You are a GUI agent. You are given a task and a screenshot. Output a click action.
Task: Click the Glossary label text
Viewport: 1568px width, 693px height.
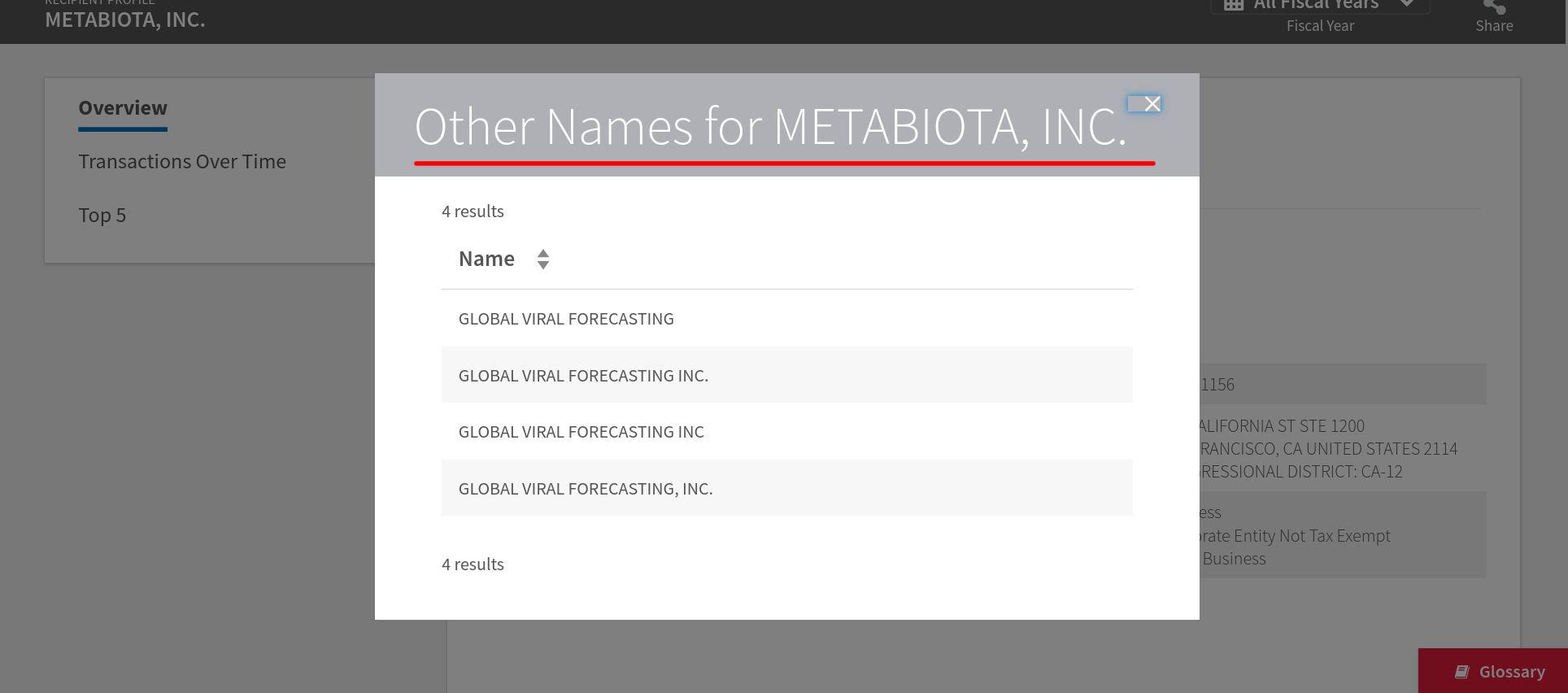click(x=1512, y=672)
